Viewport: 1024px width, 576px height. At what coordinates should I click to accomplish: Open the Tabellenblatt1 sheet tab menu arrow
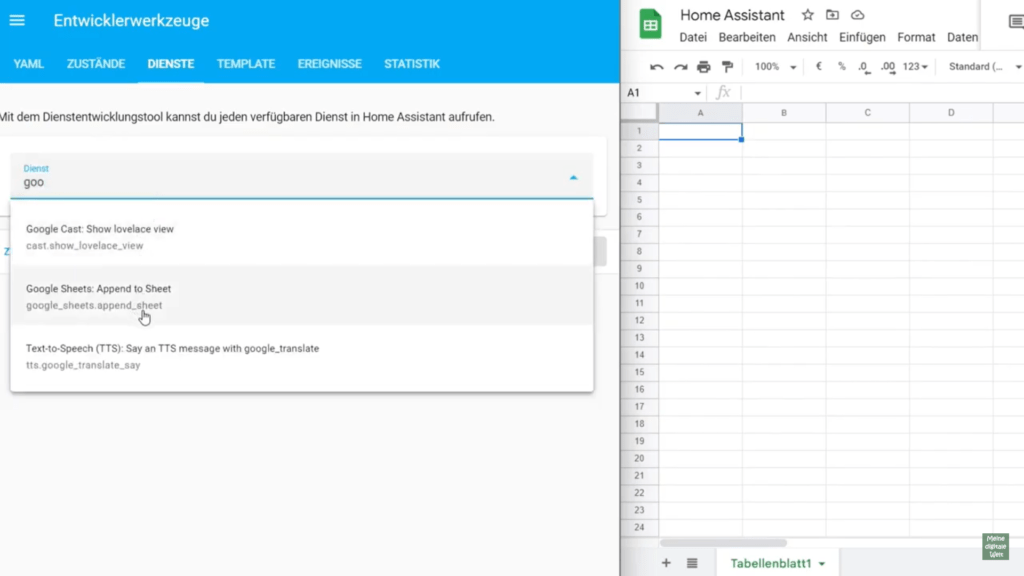823,562
